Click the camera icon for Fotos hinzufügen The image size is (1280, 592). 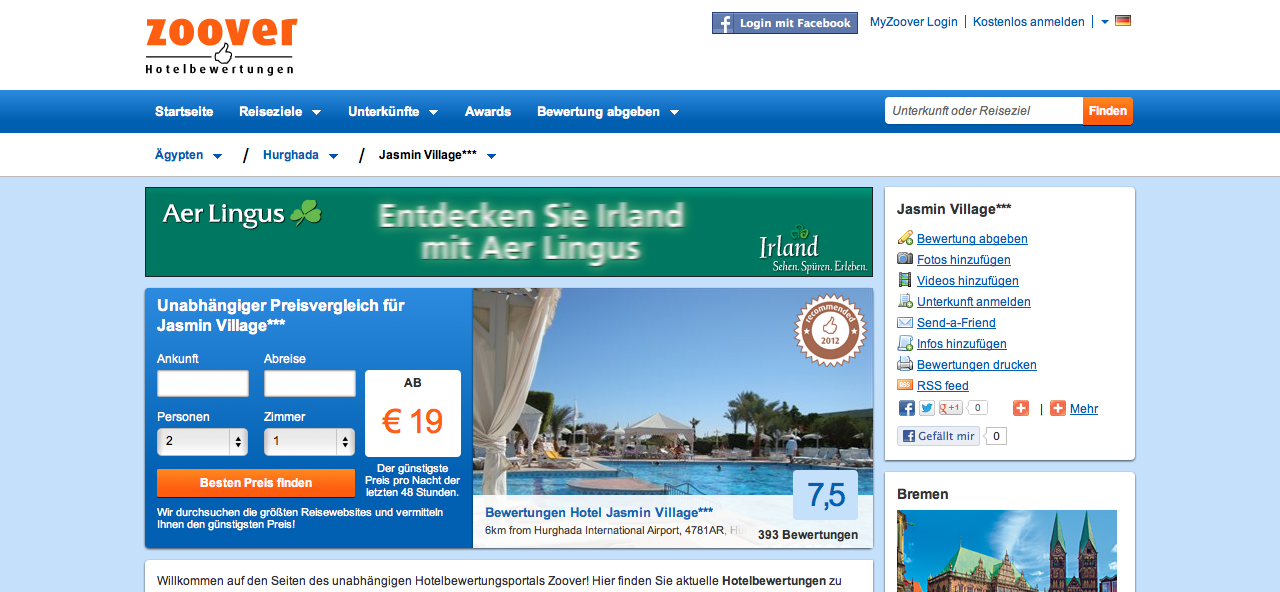(905, 259)
